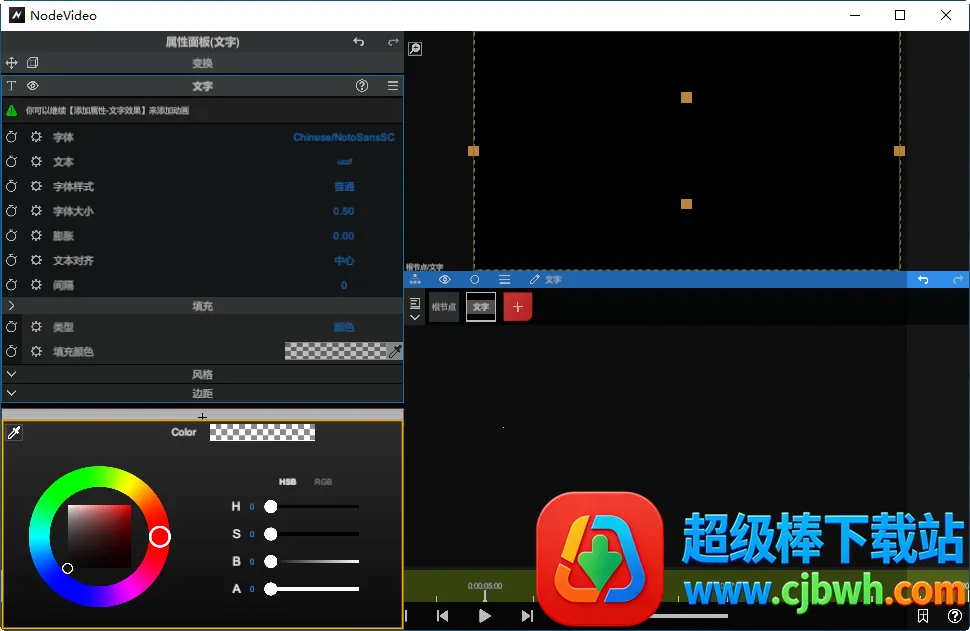970x631 pixels.
Task: Click the play button in the timeline
Action: coord(485,616)
